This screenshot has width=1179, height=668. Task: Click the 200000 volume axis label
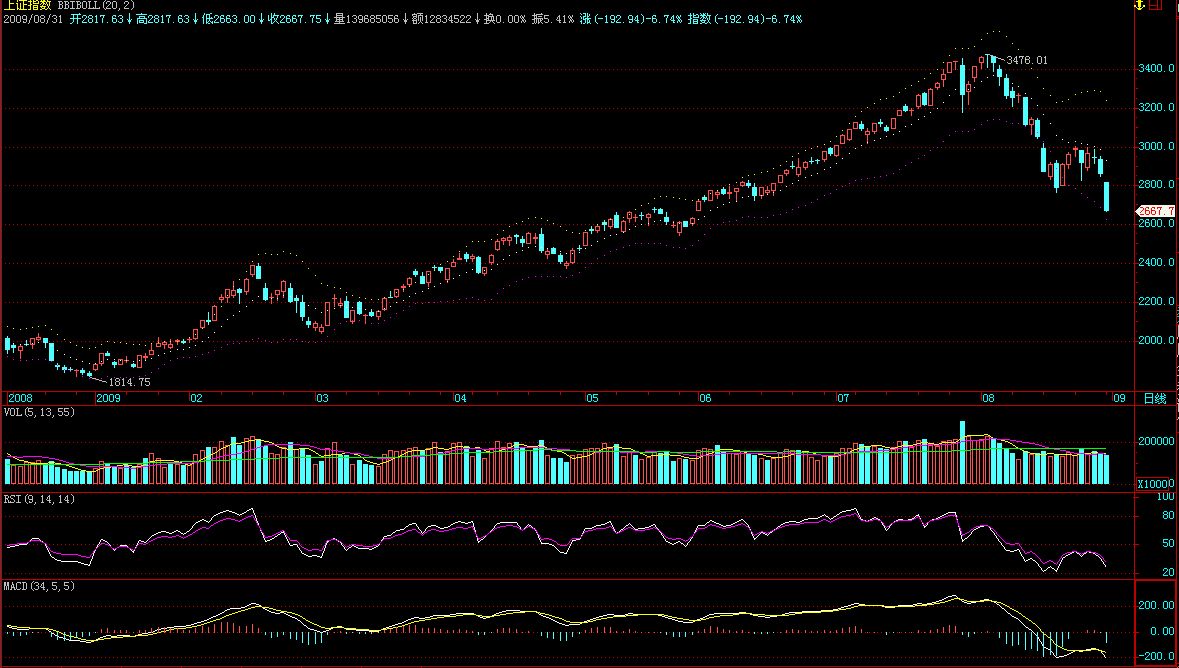coord(1156,442)
